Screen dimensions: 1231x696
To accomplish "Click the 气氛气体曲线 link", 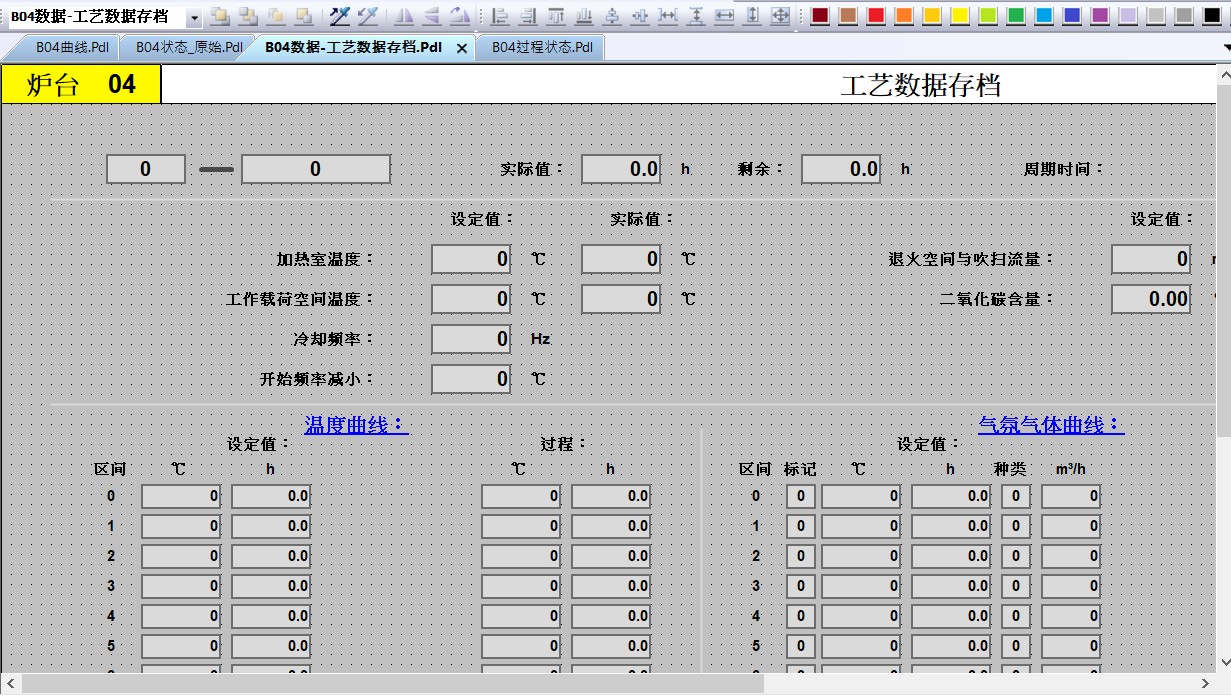I will (1050, 425).
